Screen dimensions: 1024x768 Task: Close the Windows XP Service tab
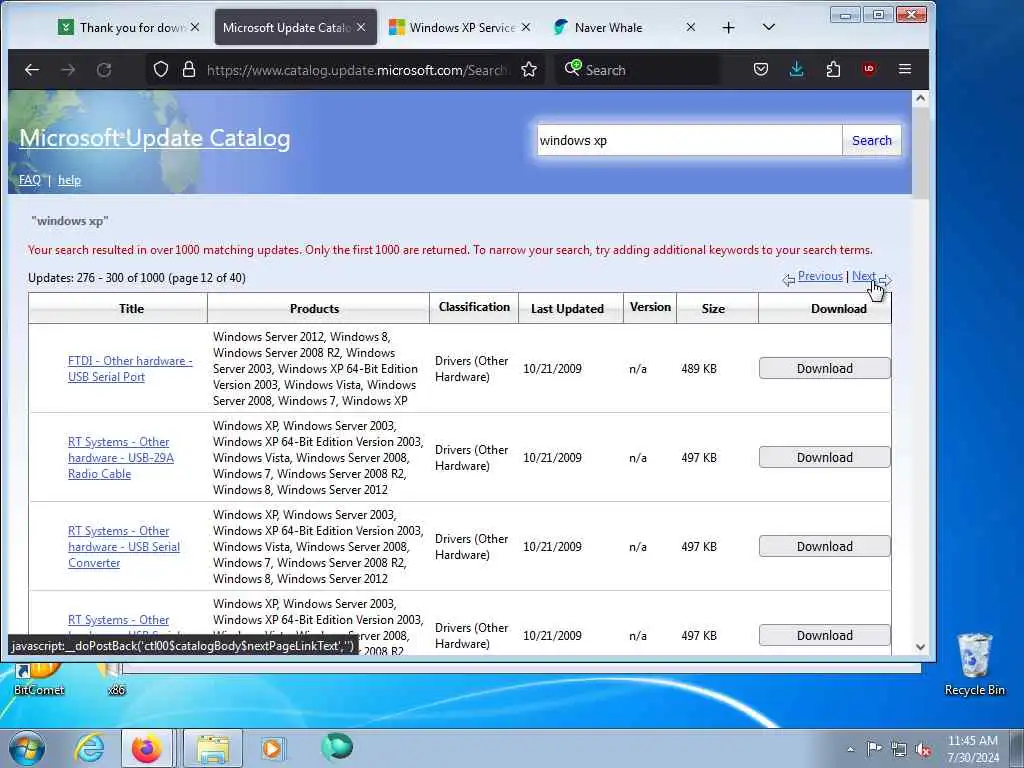[526, 27]
